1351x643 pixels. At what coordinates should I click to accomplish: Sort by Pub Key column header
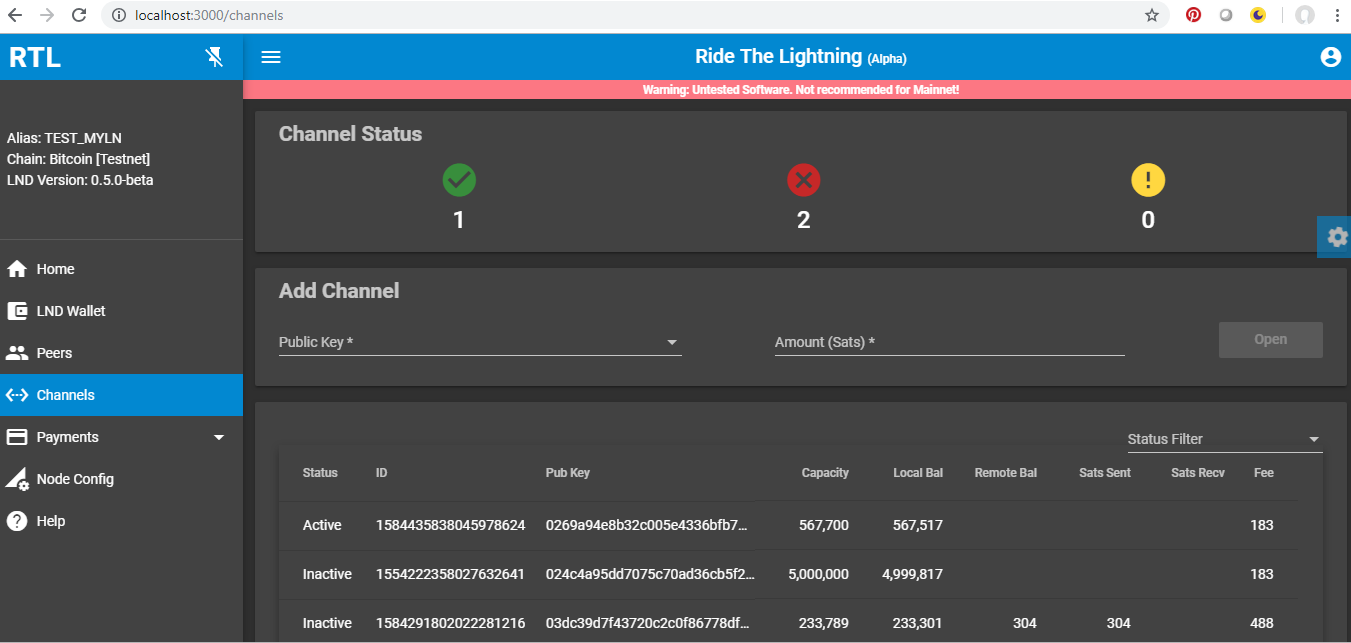pyautogui.click(x=568, y=473)
